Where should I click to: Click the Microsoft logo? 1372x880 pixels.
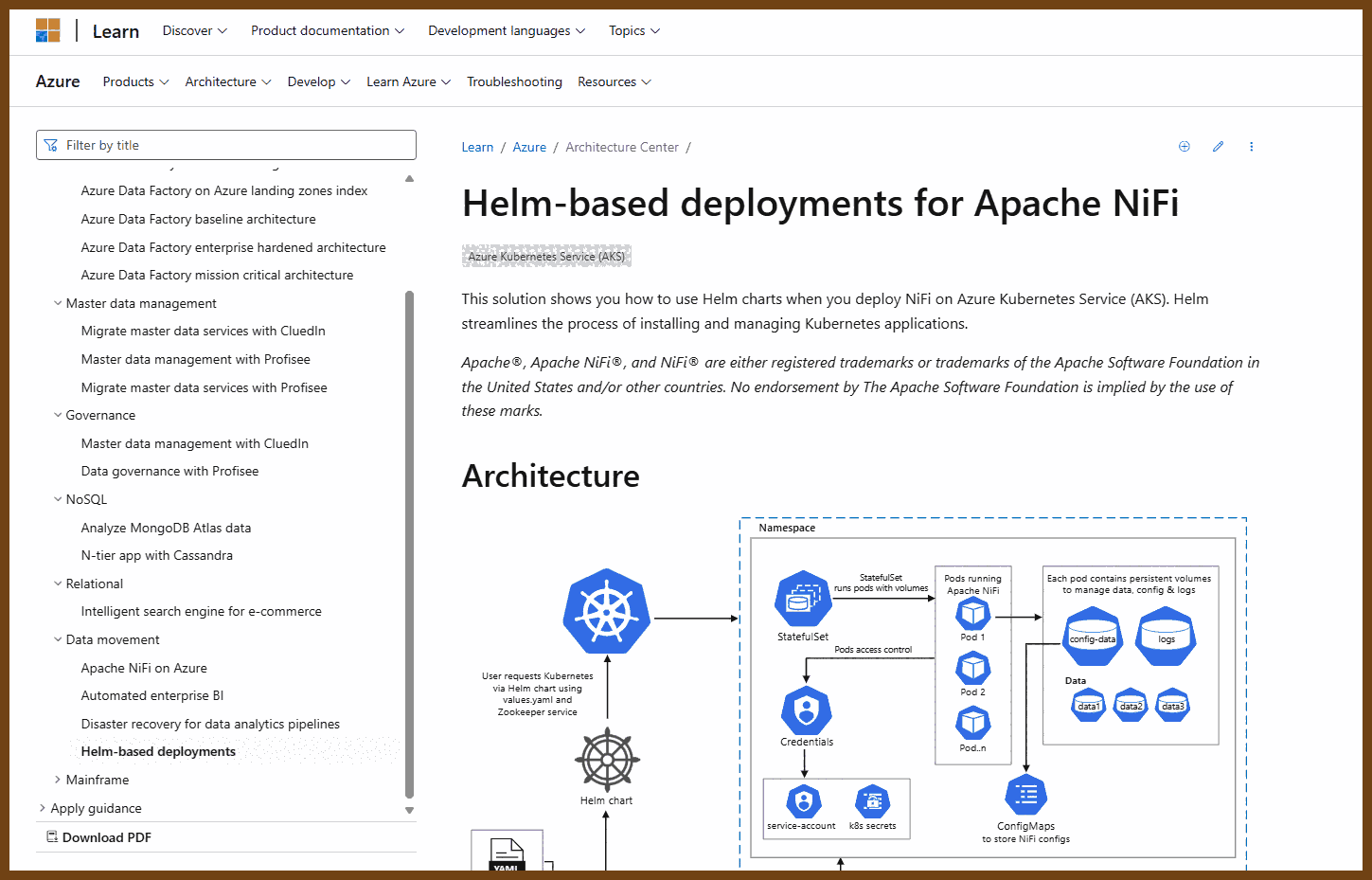[x=47, y=30]
